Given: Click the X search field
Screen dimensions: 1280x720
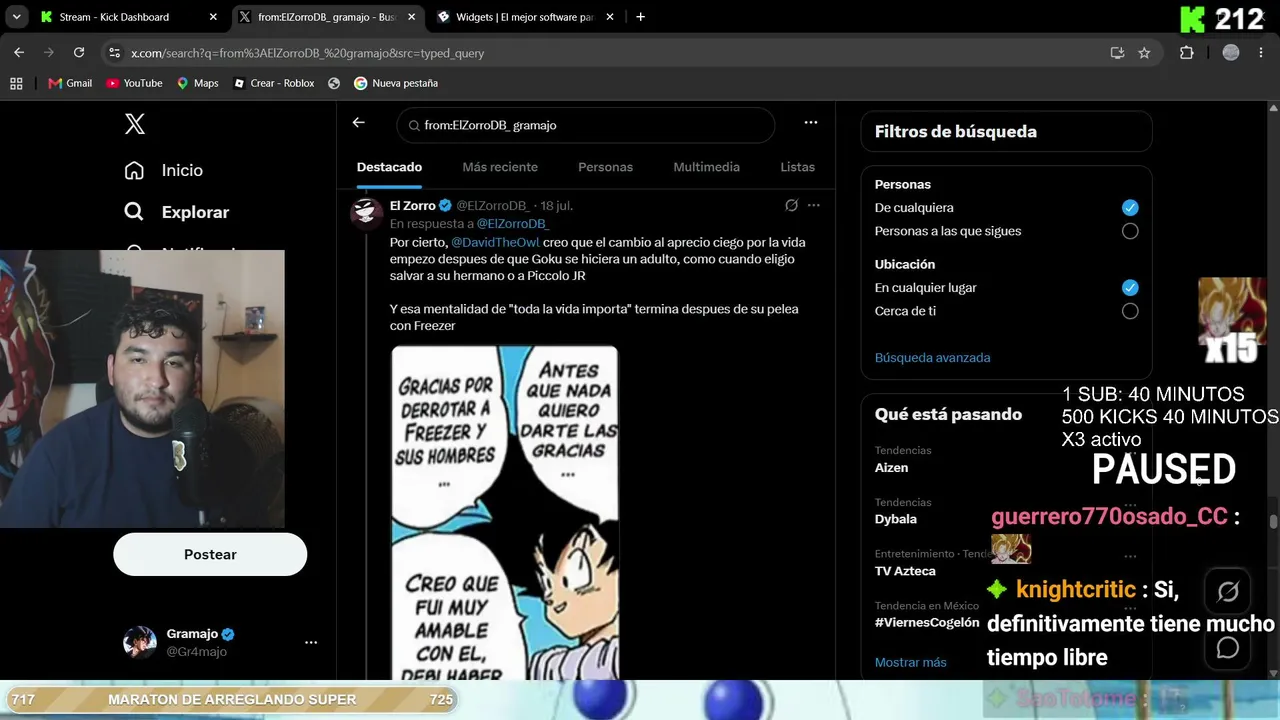Looking at the screenshot, I should pyautogui.click(x=586, y=125).
